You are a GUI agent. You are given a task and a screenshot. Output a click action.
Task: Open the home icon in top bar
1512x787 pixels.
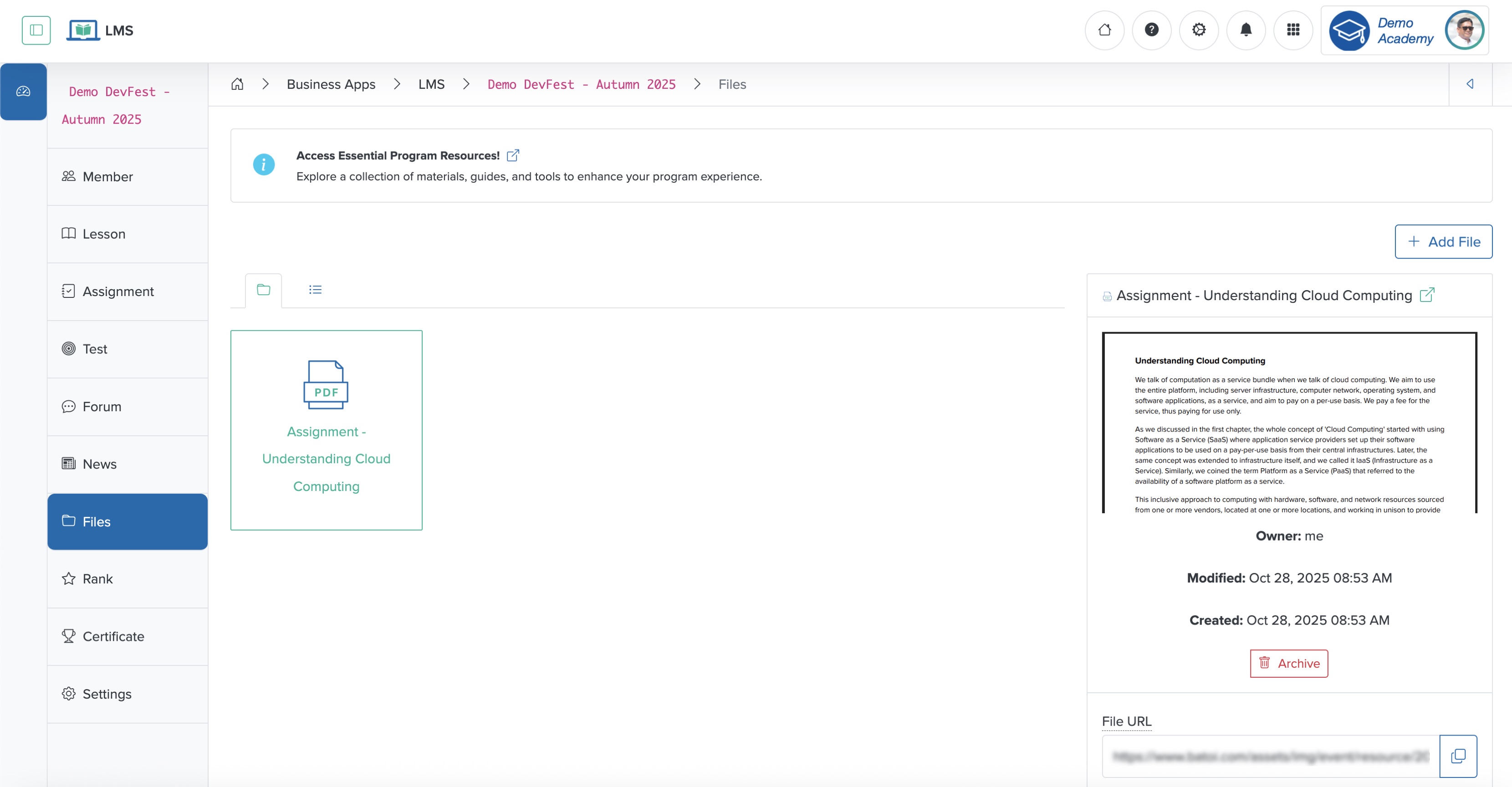coord(1105,30)
